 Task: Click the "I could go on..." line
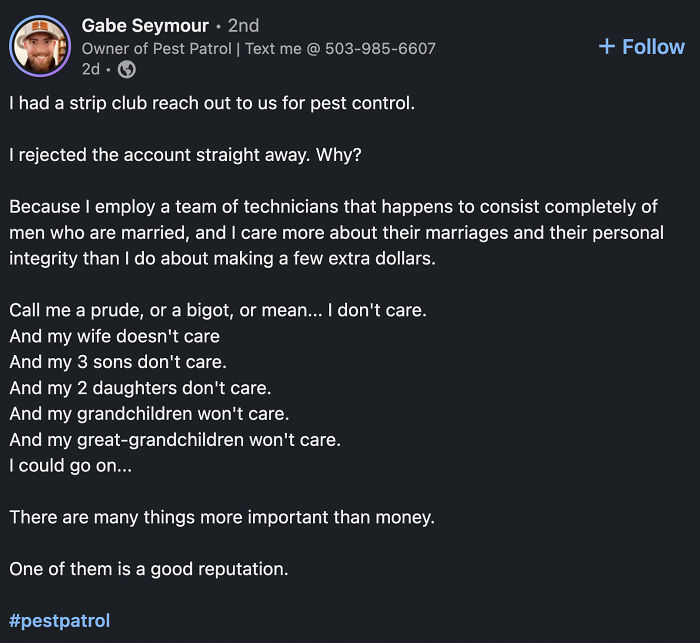click(70, 465)
